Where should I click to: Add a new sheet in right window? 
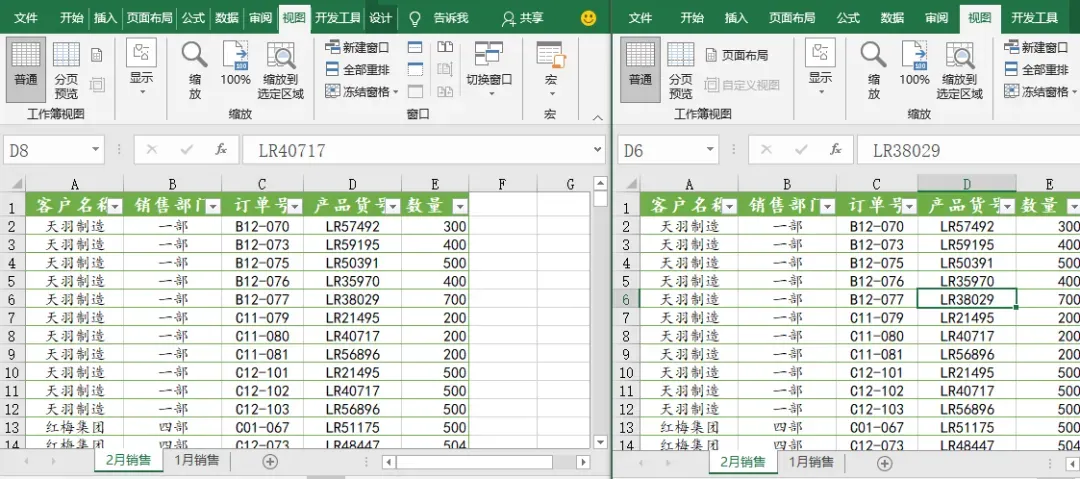884,463
